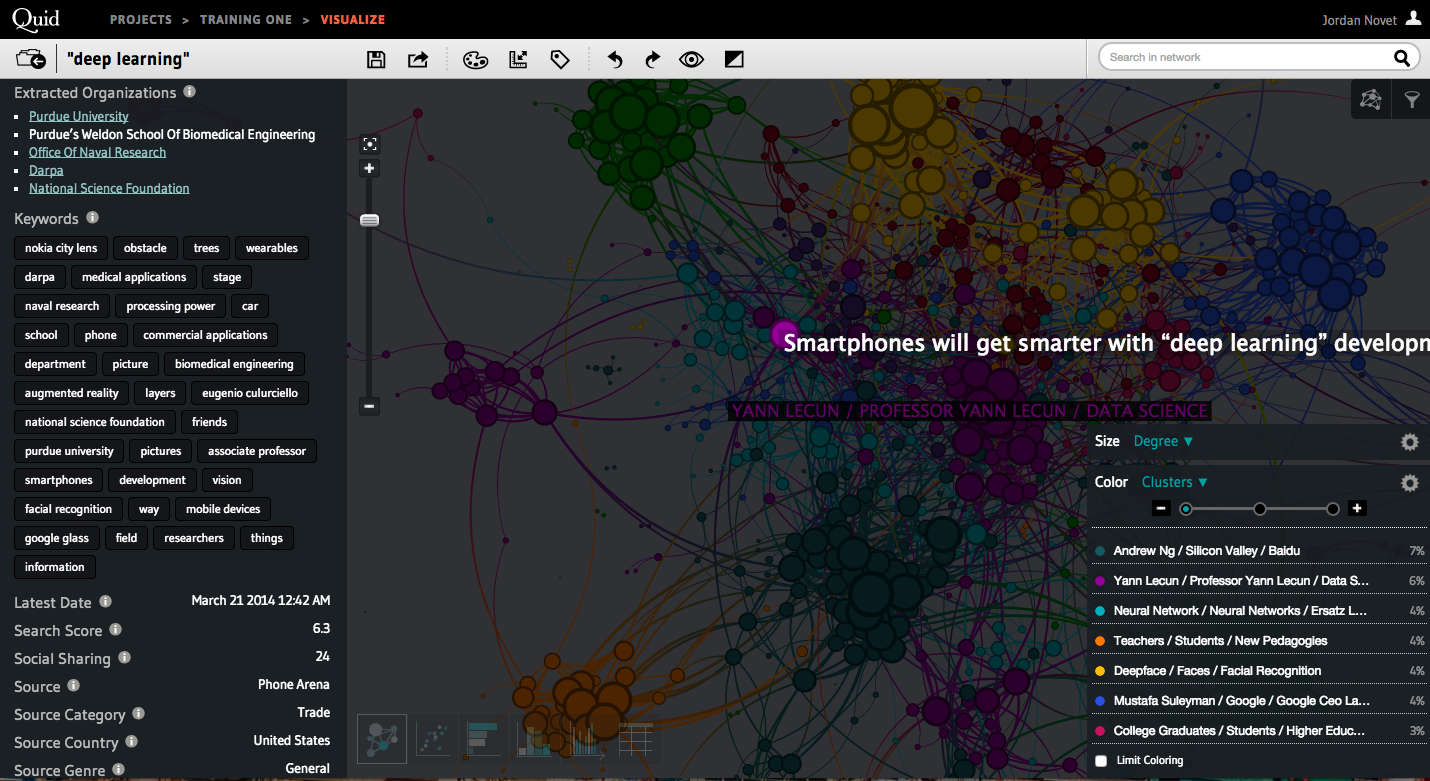The height and width of the screenshot is (781, 1430).
Task: Open the Size Degree dropdown
Action: pos(1164,441)
